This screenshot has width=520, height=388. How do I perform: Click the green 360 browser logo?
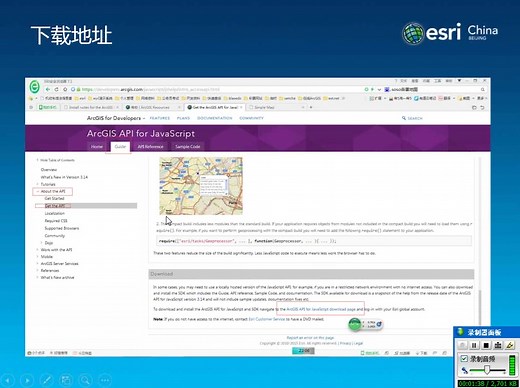tap(34, 87)
